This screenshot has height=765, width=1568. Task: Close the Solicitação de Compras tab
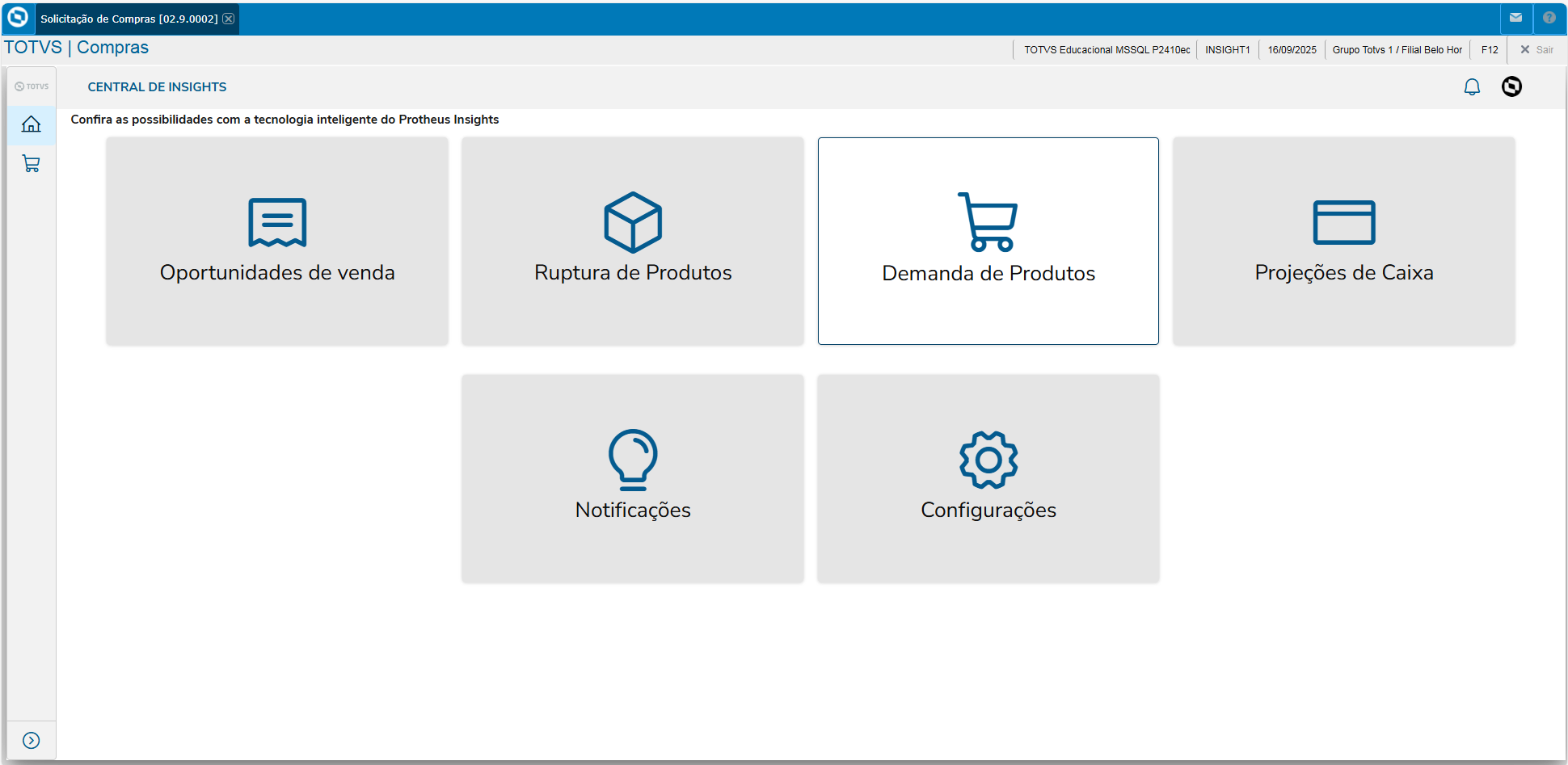[x=229, y=19]
